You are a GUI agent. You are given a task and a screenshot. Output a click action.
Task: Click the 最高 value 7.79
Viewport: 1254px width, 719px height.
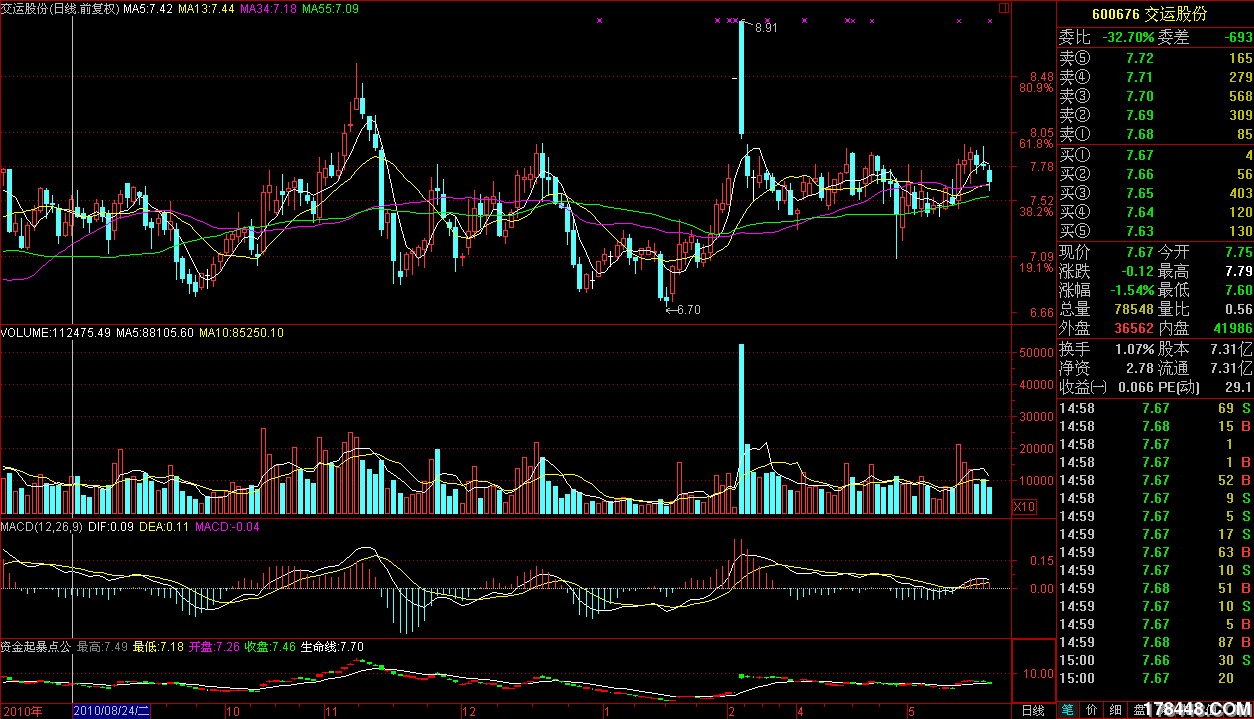pos(1238,271)
